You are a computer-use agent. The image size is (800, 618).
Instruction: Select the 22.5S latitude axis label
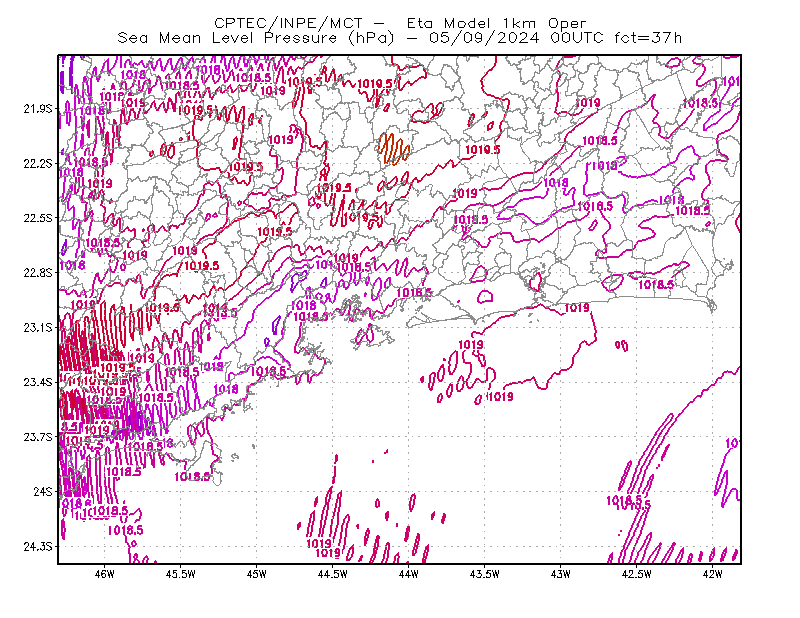(38, 218)
